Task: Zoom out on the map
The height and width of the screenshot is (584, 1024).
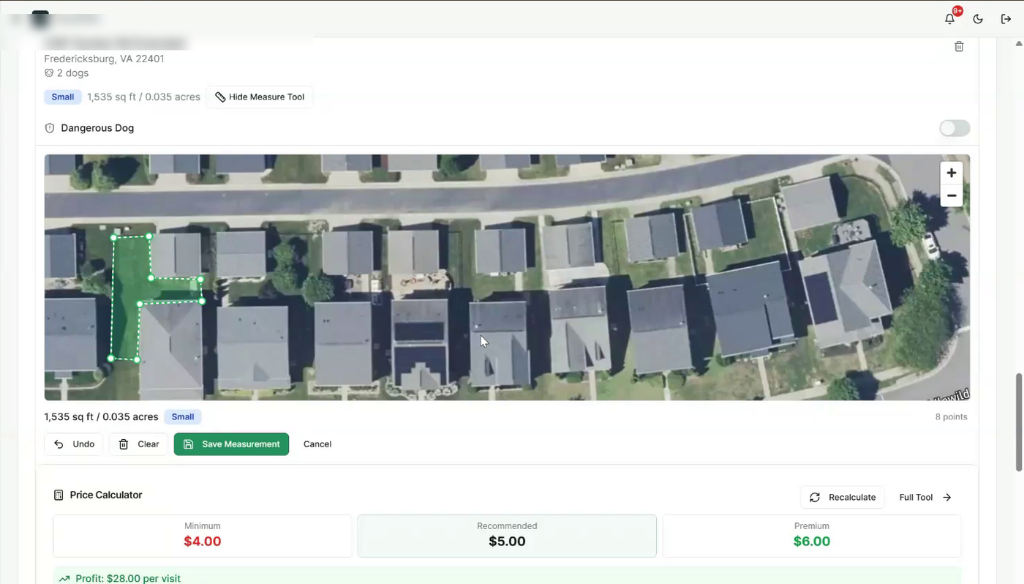Action: pyautogui.click(x=951, y=196)
